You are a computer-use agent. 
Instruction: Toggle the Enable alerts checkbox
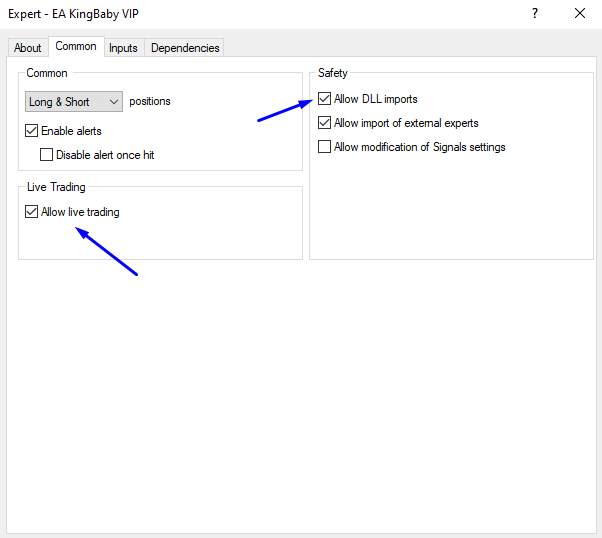pyautogui.click(x=31, y=131)
